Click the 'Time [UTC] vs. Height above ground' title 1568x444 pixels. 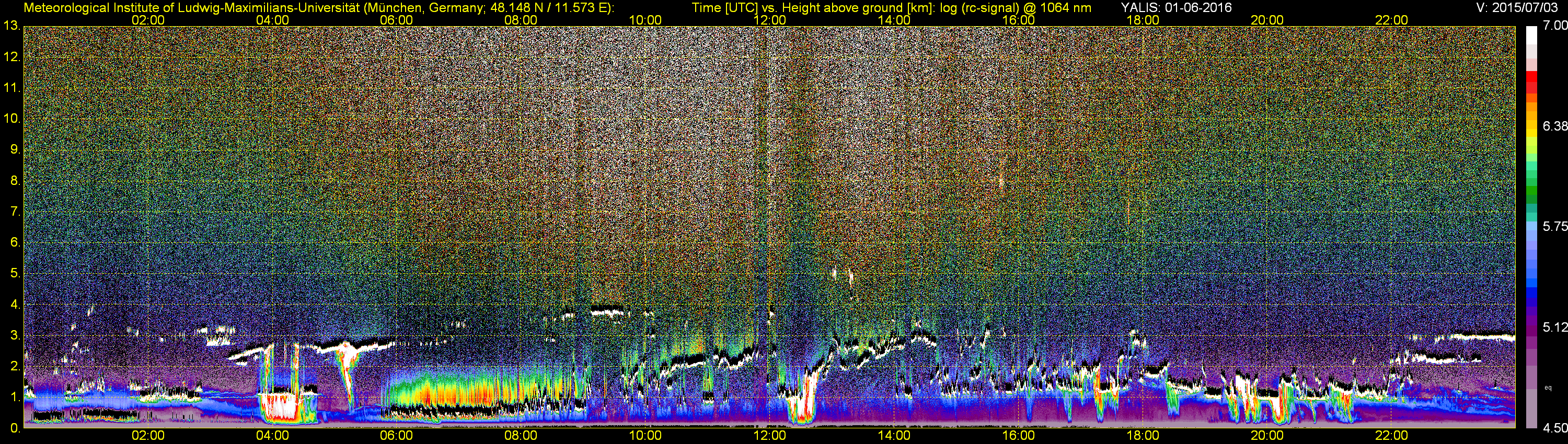pyautogui.click(x=891, y=8)
